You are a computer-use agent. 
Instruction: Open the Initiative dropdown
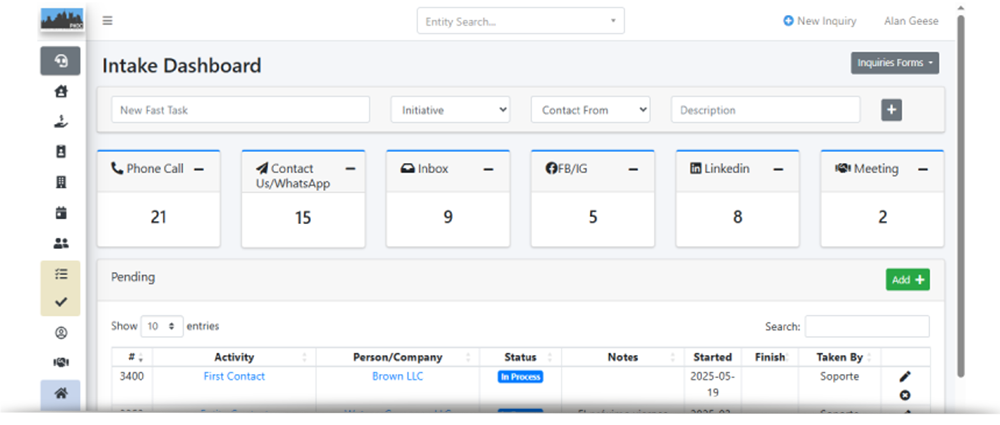coord(450,110)
